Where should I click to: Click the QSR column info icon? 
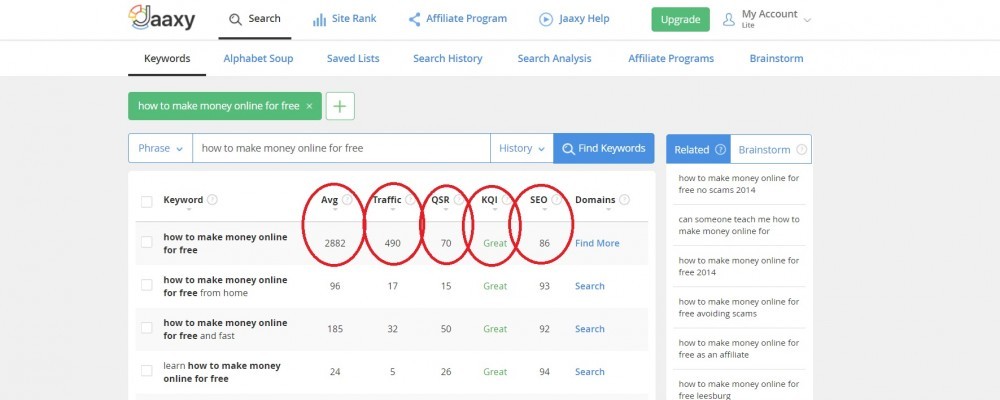(458, 200)
